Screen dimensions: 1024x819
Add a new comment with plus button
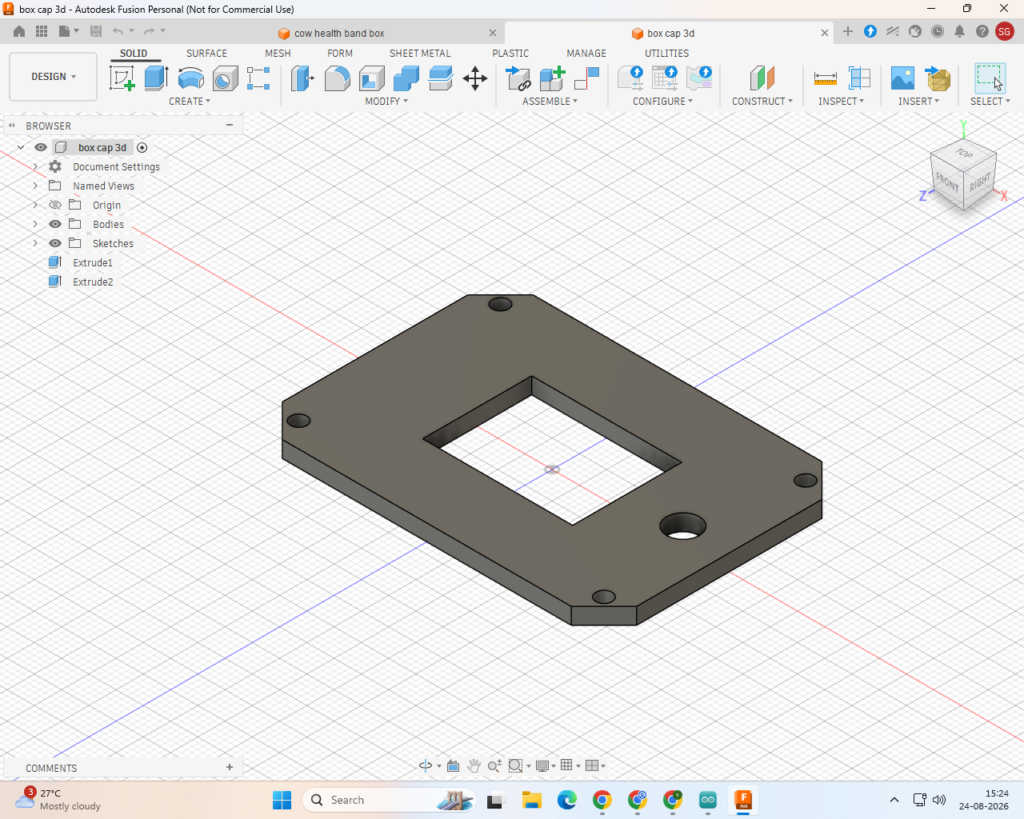[229, 767]
